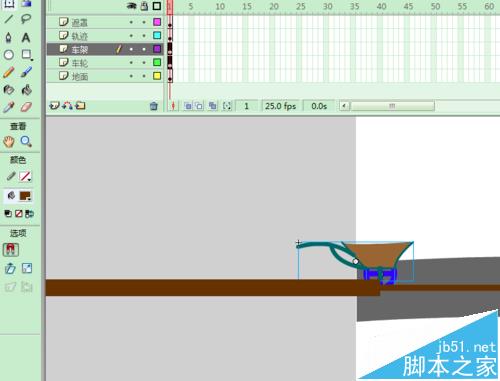Viewport: 500px width, 381px height.
Task: Click the yellow outline swatch of 地面 layer
Action: (x=157, y=76)
